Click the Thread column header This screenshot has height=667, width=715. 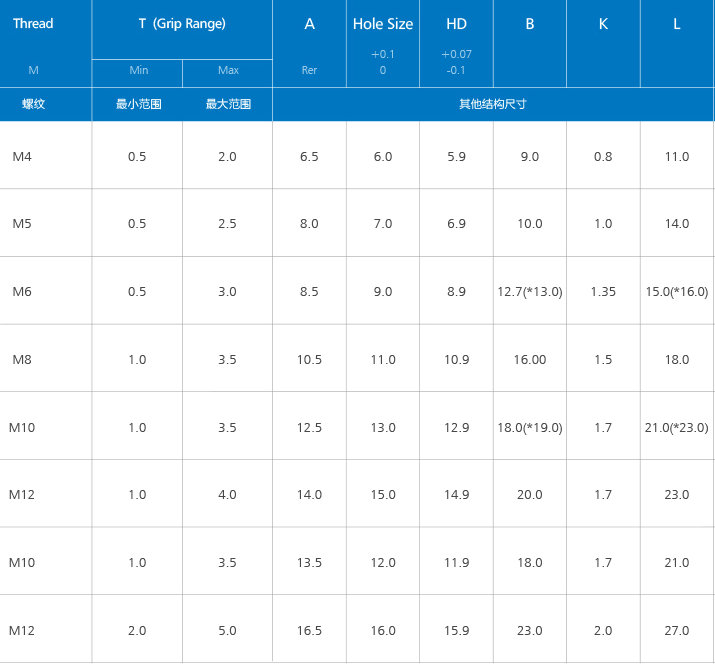33,24
